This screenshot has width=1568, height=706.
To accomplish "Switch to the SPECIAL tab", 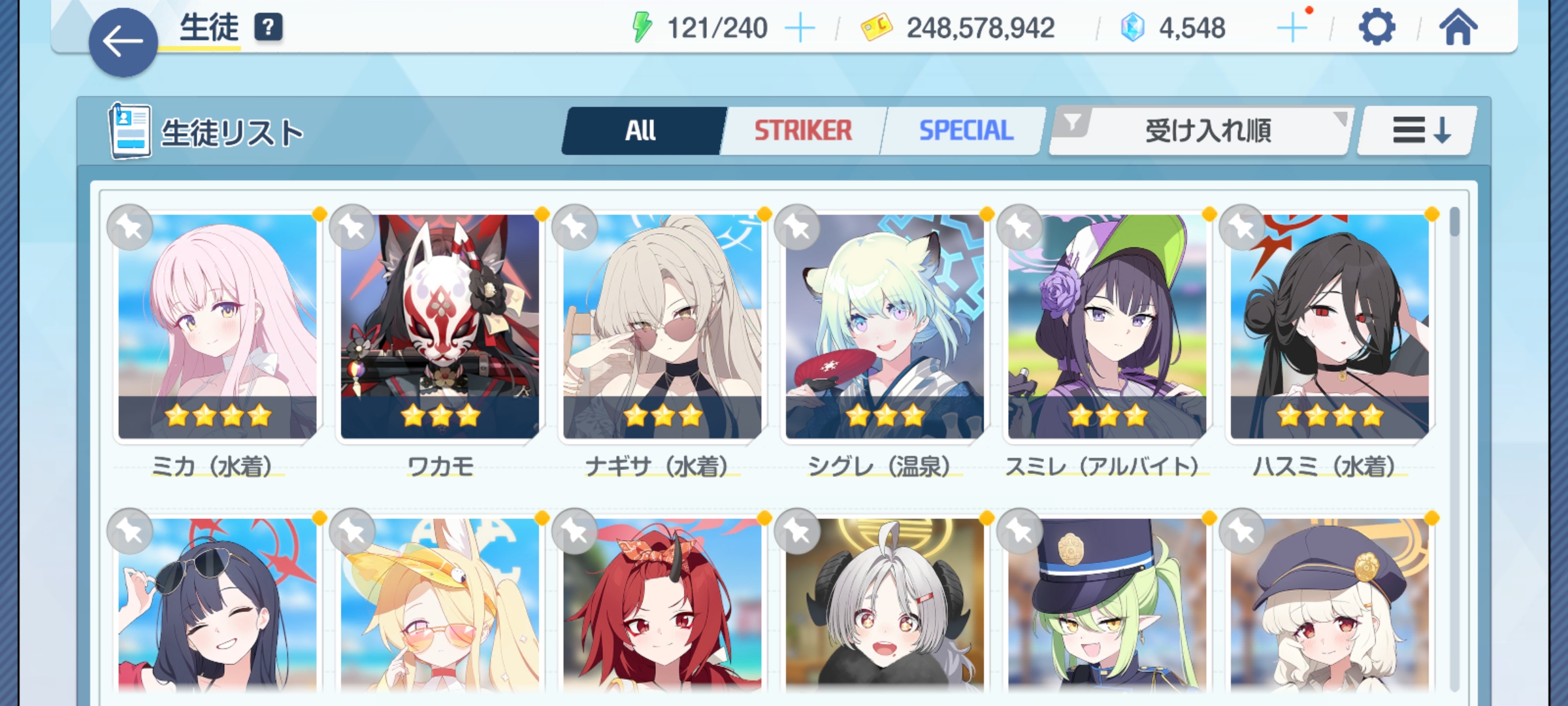I will pyautogui.click(x=966, y=131).
